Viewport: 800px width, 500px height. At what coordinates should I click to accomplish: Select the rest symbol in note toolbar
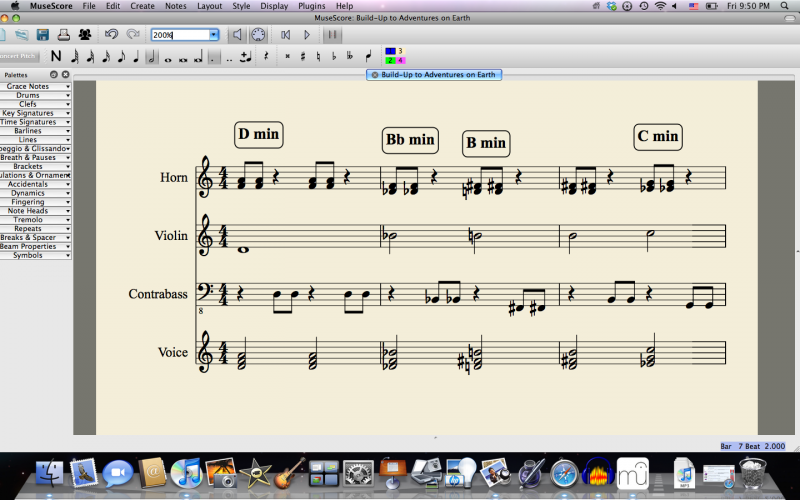pyautogui.click(x=266, y=56)
